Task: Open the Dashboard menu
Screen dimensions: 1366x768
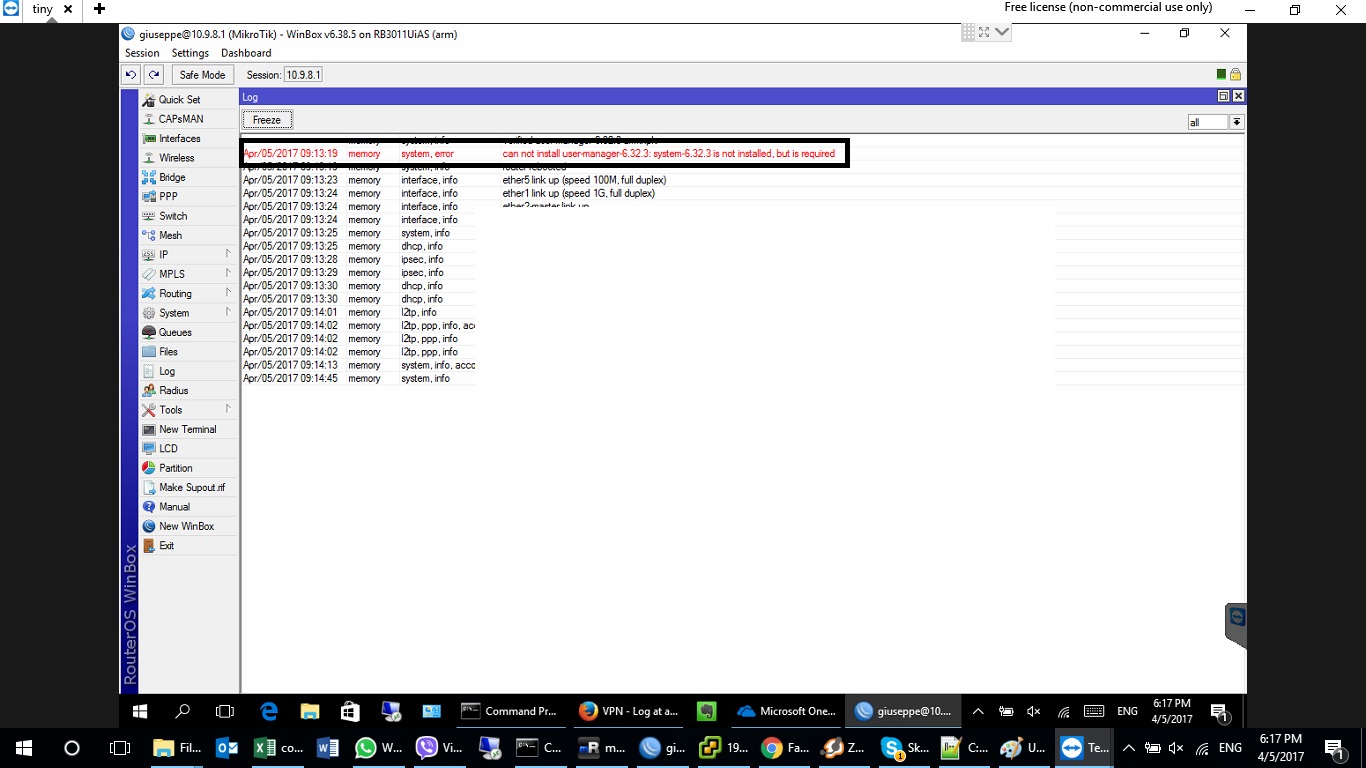Action: [x=246, y=53]
